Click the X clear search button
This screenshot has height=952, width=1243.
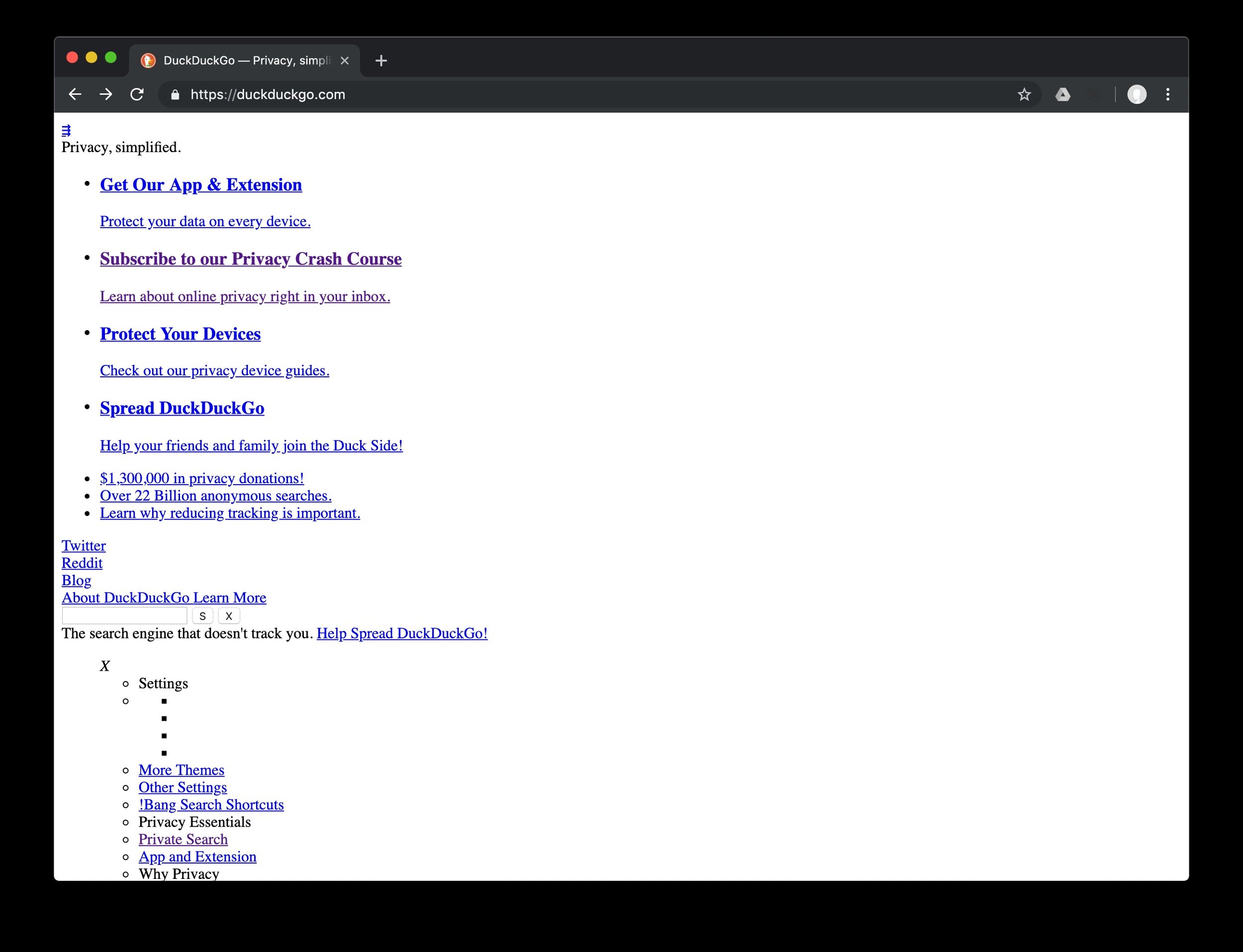click(x=229, y=616)
